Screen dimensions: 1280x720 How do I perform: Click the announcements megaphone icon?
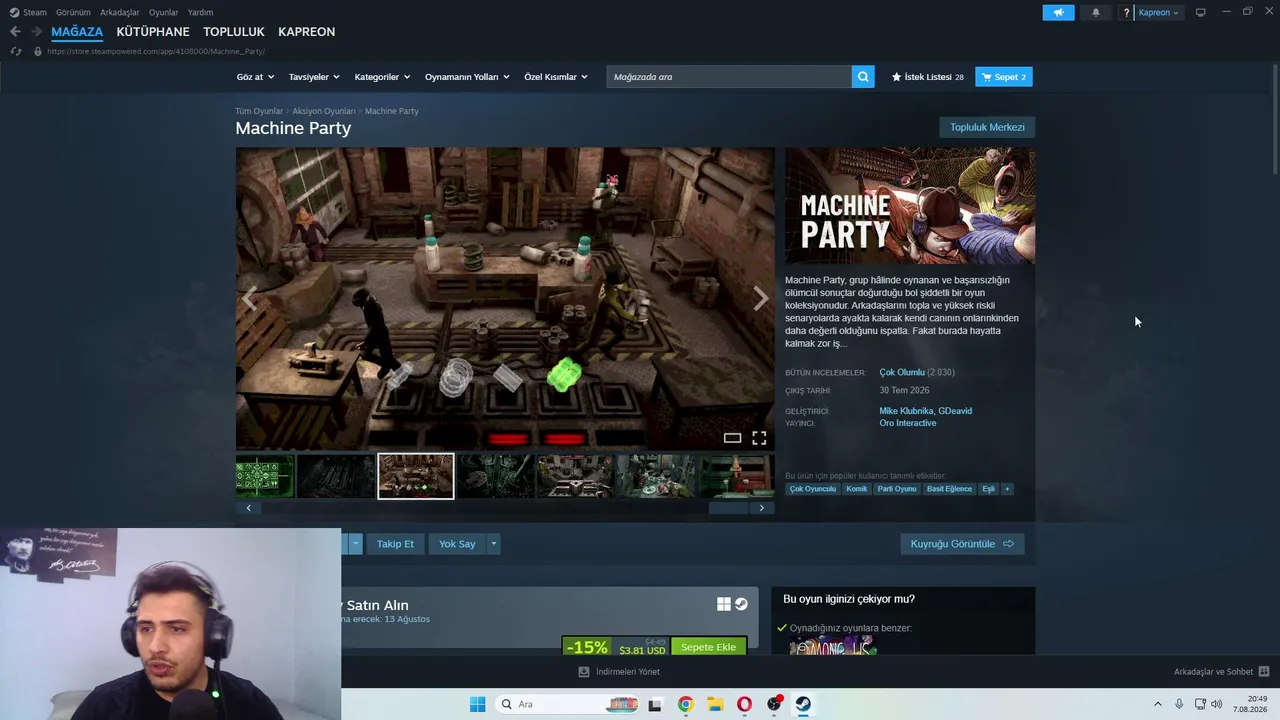coord(1058,12)
